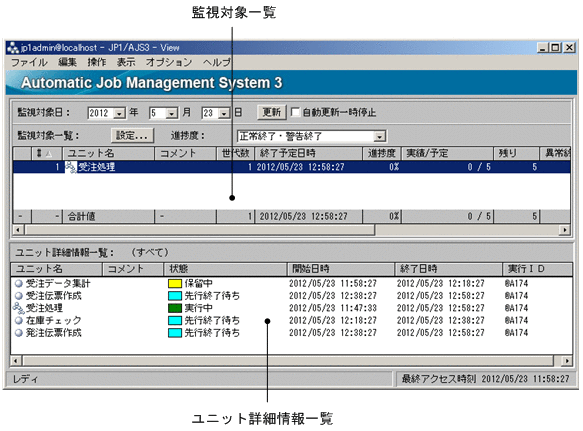The image size is (583, 431).
Task: Click the jobnet icon in the selected 受注処理 monitoring row
Action: 71,167
